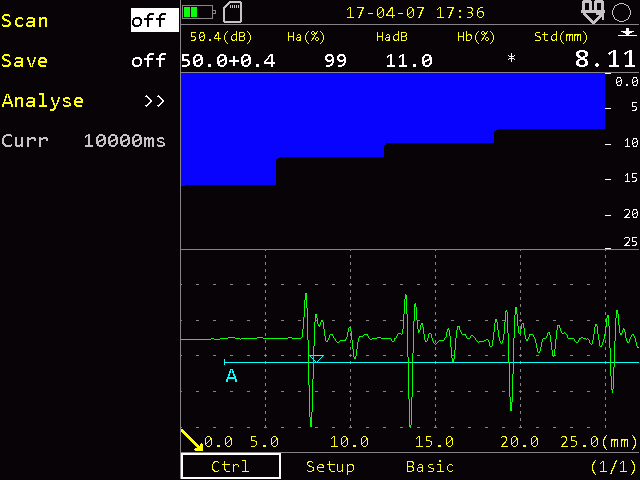The height and width of the screenshot is (480, 640).
Task: Click the yellow diagonal arrow icon
Action: tap(192, 440)
